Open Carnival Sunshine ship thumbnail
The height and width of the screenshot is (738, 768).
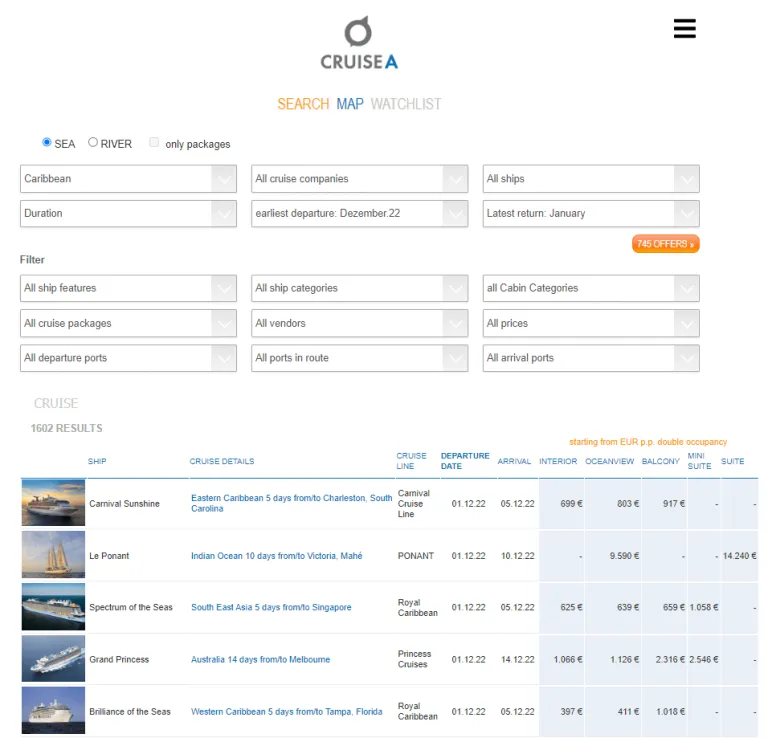pos(53,503)
